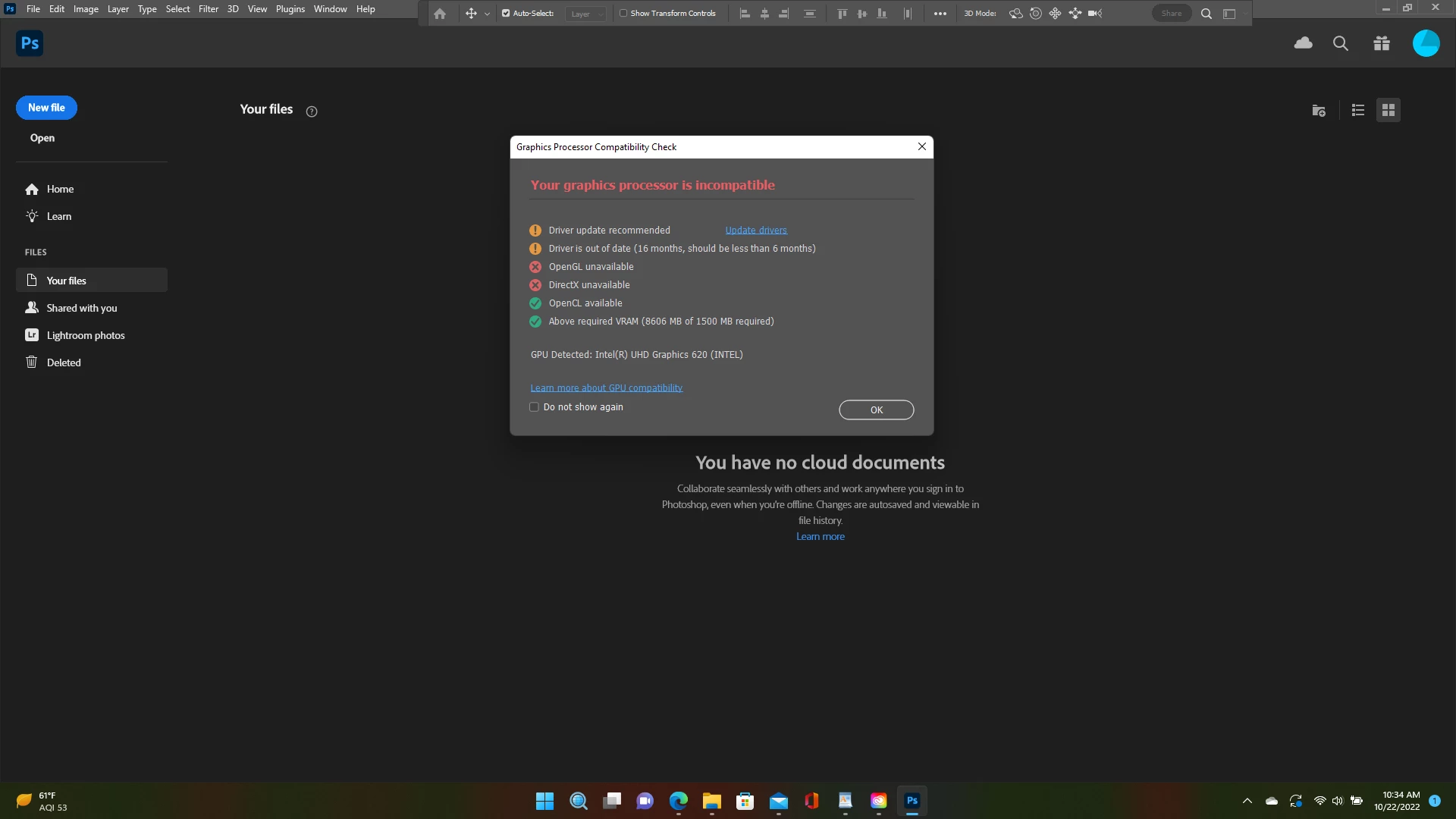Click the search magnifier in header
The image size is (1456, 819).
pyautogui.click(x=1340, y=43)
